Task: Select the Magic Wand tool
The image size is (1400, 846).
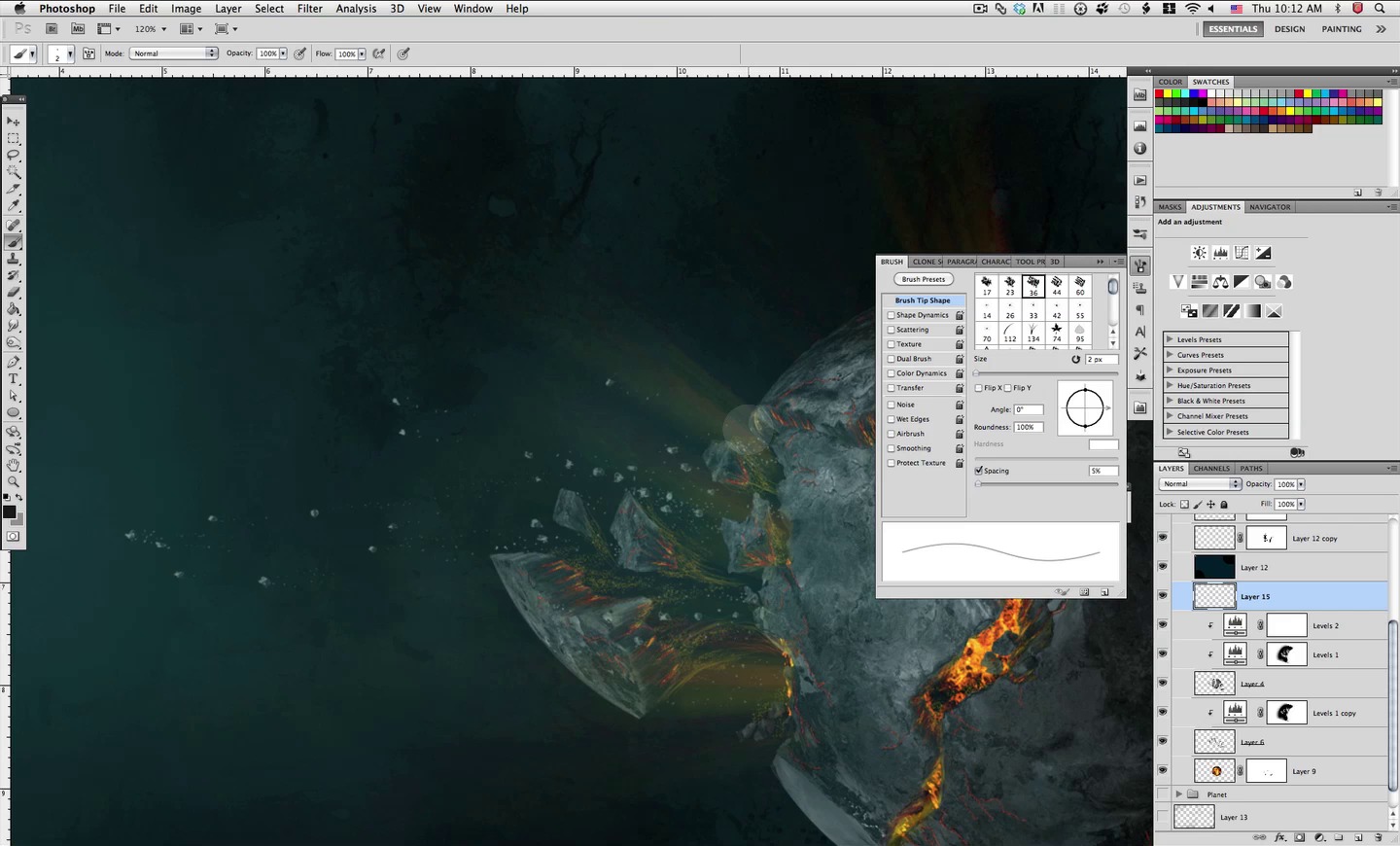Action: 14,171
